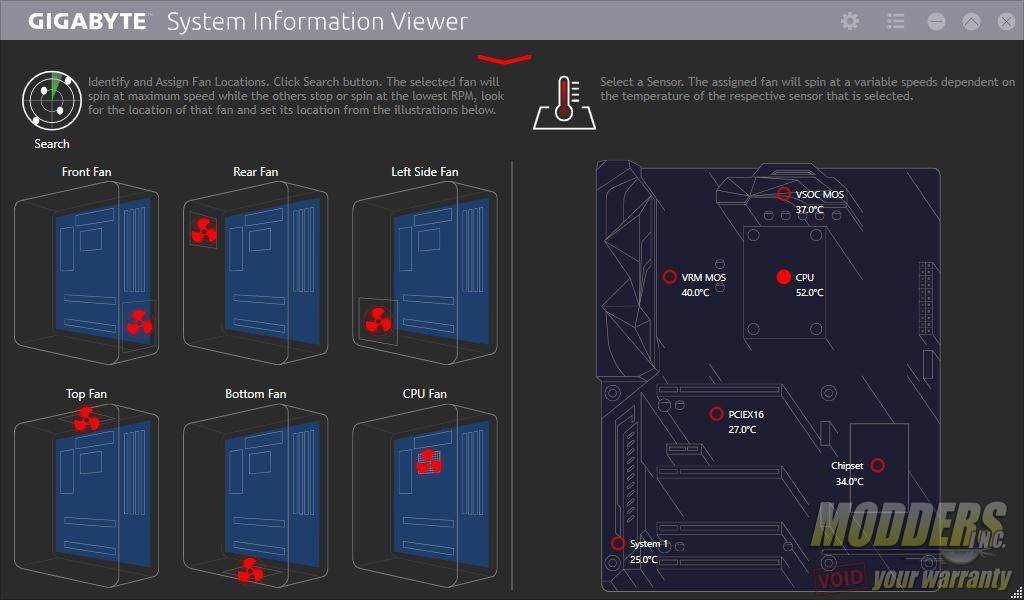The image size is (1024, 600).
Task: Click the PCIEX16 sensor label
Action: (746, 415)
